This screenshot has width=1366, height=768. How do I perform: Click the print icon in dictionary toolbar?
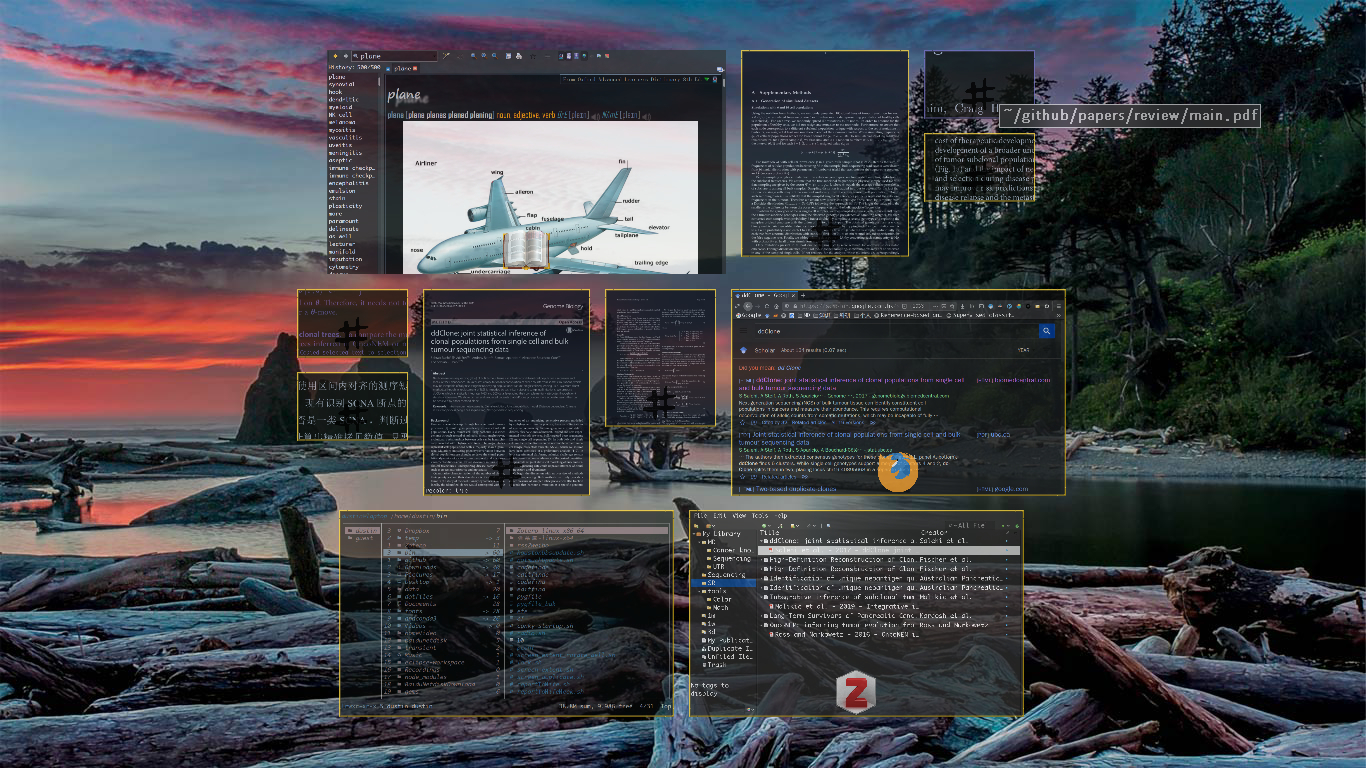point(519,56)
